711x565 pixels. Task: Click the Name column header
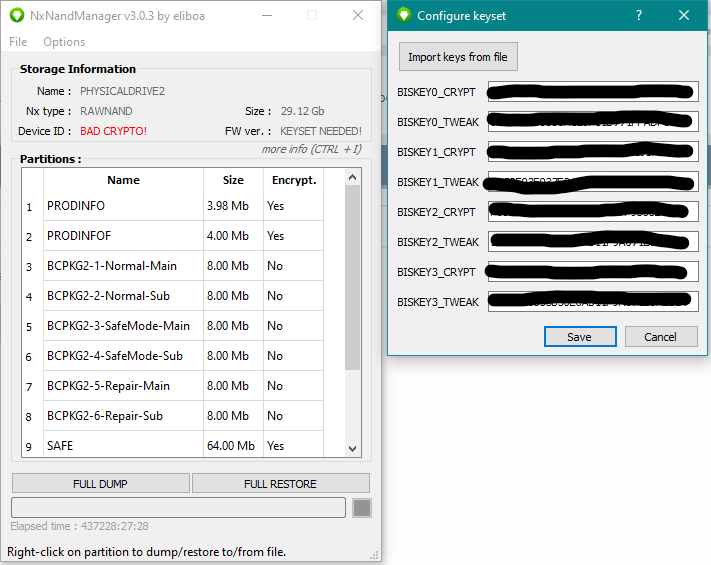(x=123, y=180)
